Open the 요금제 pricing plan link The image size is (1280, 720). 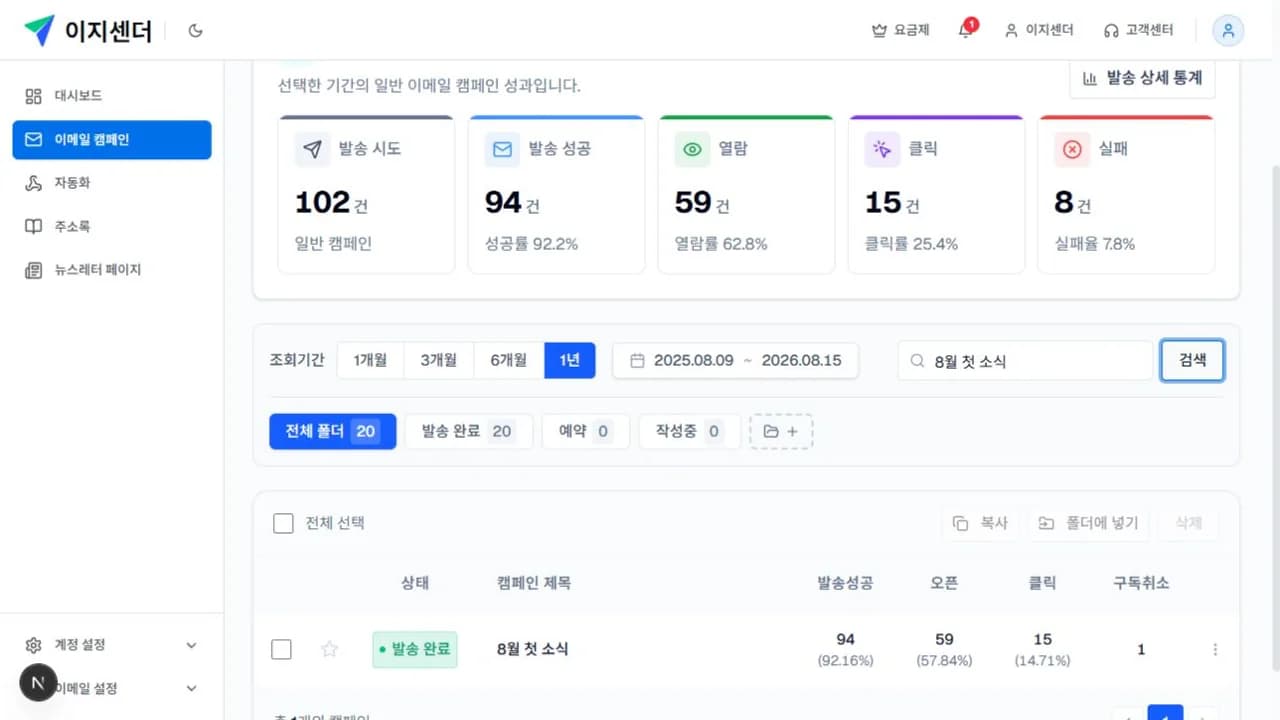click(x=900, y=30)
